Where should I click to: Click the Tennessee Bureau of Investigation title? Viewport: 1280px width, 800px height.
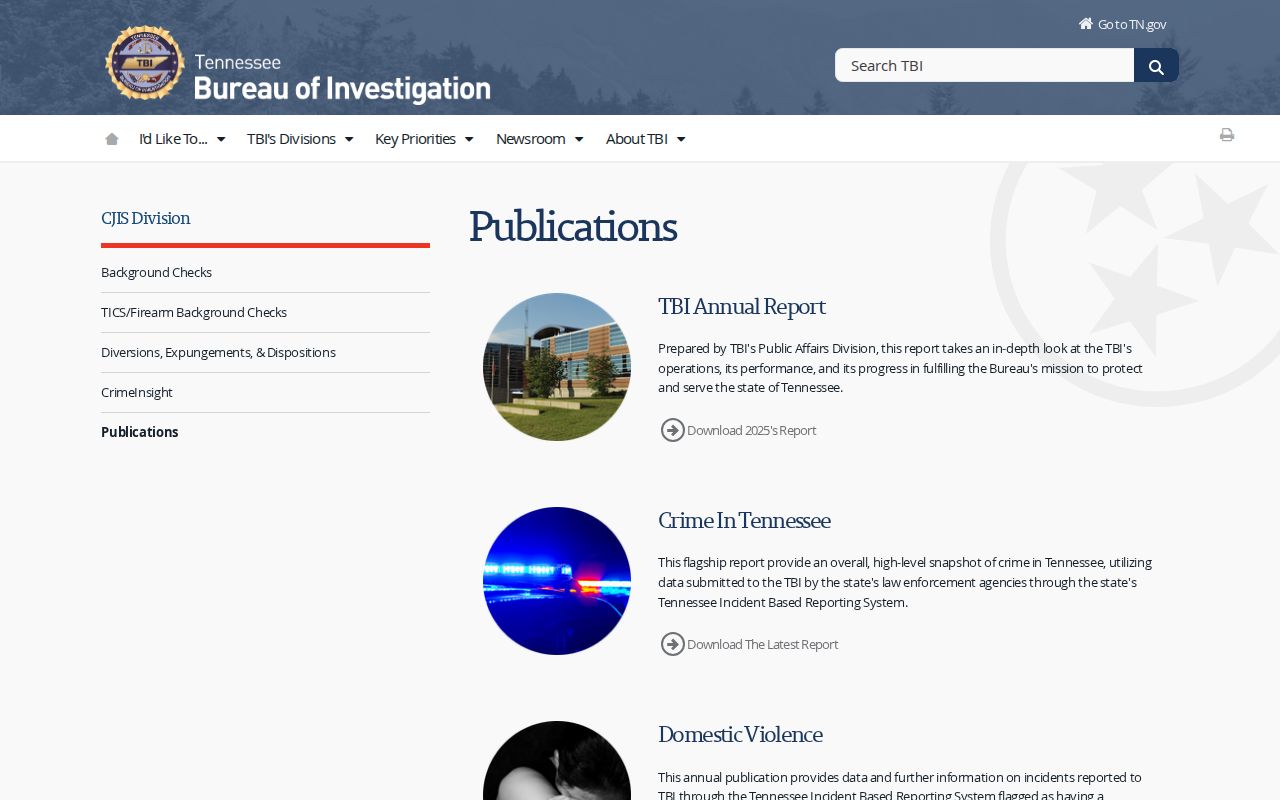[x=342, y=78]
